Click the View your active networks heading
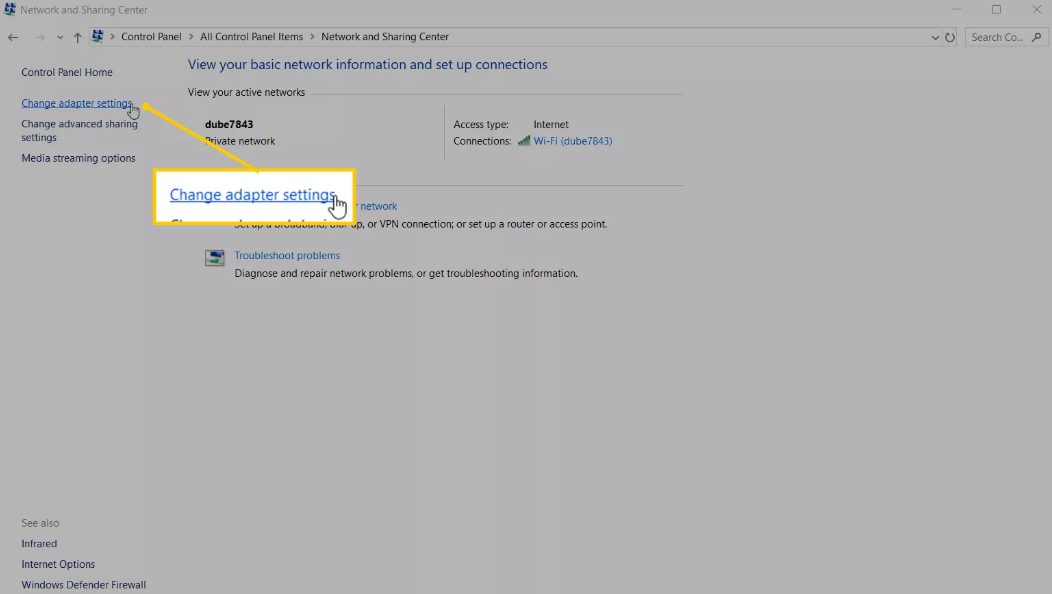This screenshot has width=1052, height=594. pos(246,93)
